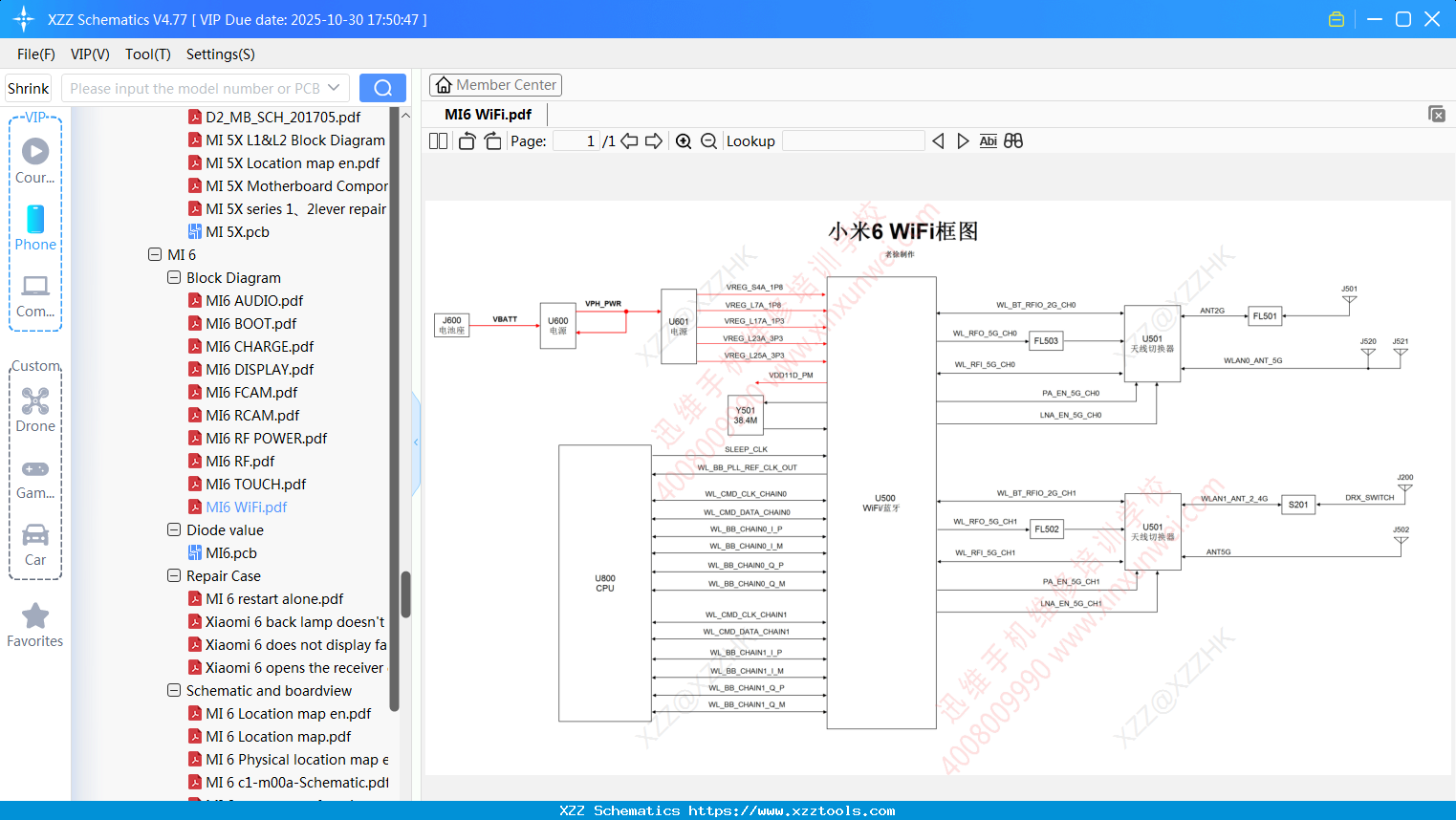Collapse the Repair Case section

coord(174,575)
